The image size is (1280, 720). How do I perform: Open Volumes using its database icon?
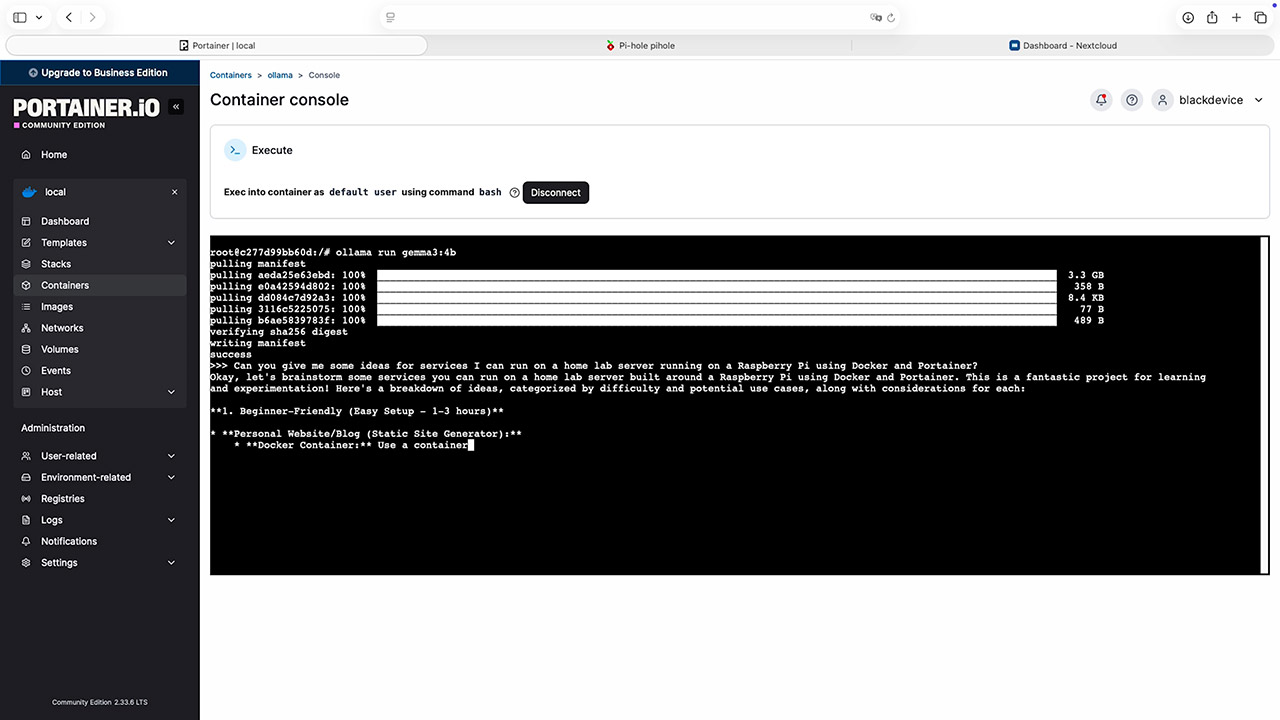[24, 349]
